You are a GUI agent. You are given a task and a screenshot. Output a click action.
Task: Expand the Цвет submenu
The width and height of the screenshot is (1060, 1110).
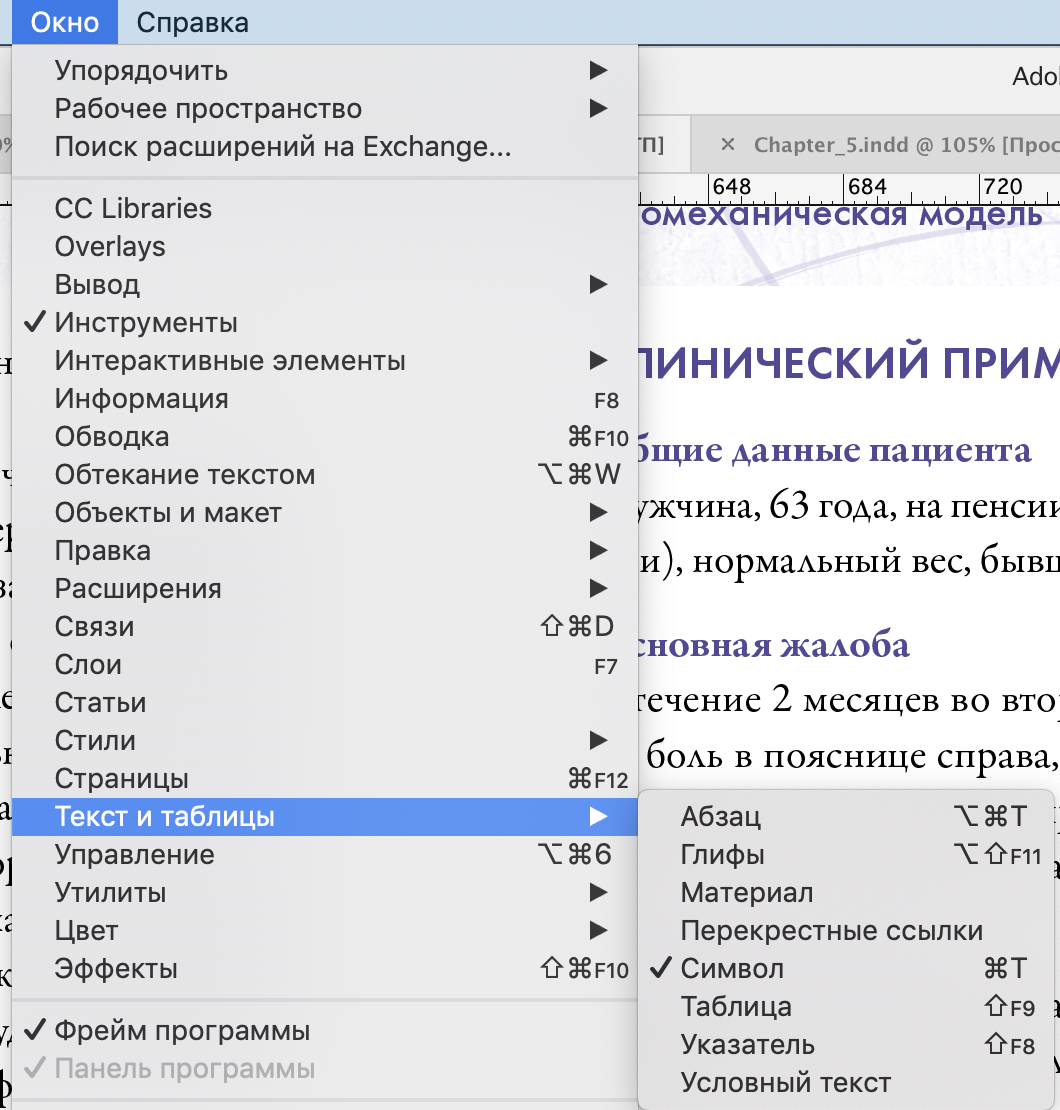tap(325, 931)
